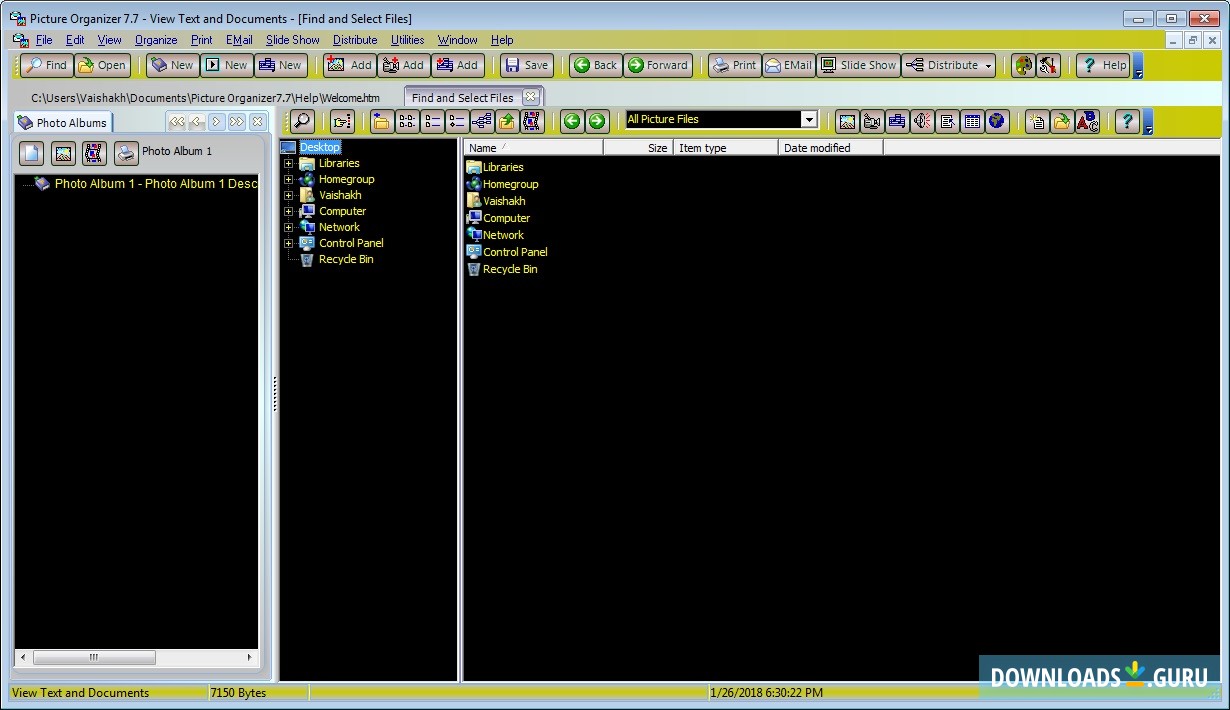Switch to list view icon

[432, 121]
